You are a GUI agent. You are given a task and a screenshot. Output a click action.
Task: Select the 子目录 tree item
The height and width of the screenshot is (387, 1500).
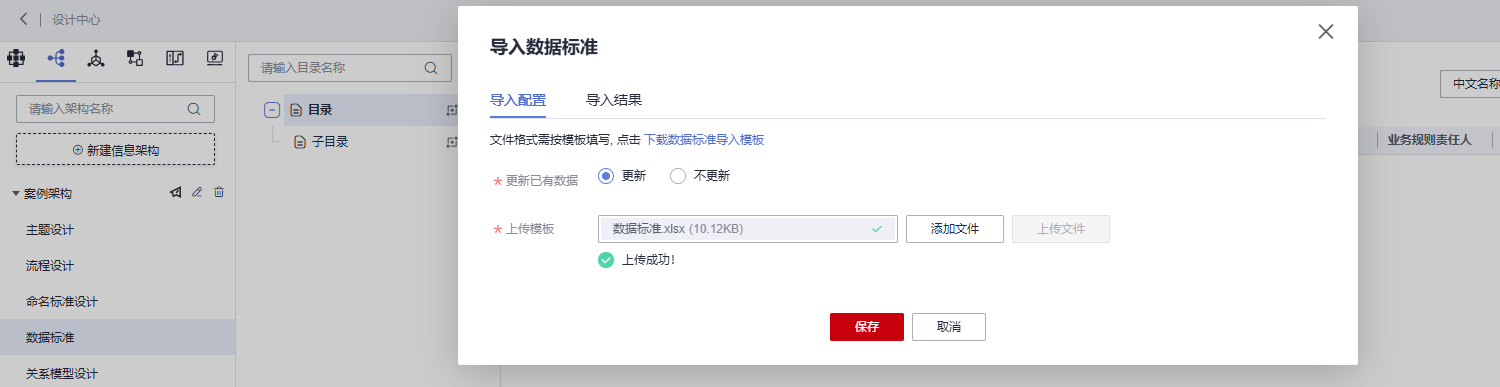[x=330, y=142]
